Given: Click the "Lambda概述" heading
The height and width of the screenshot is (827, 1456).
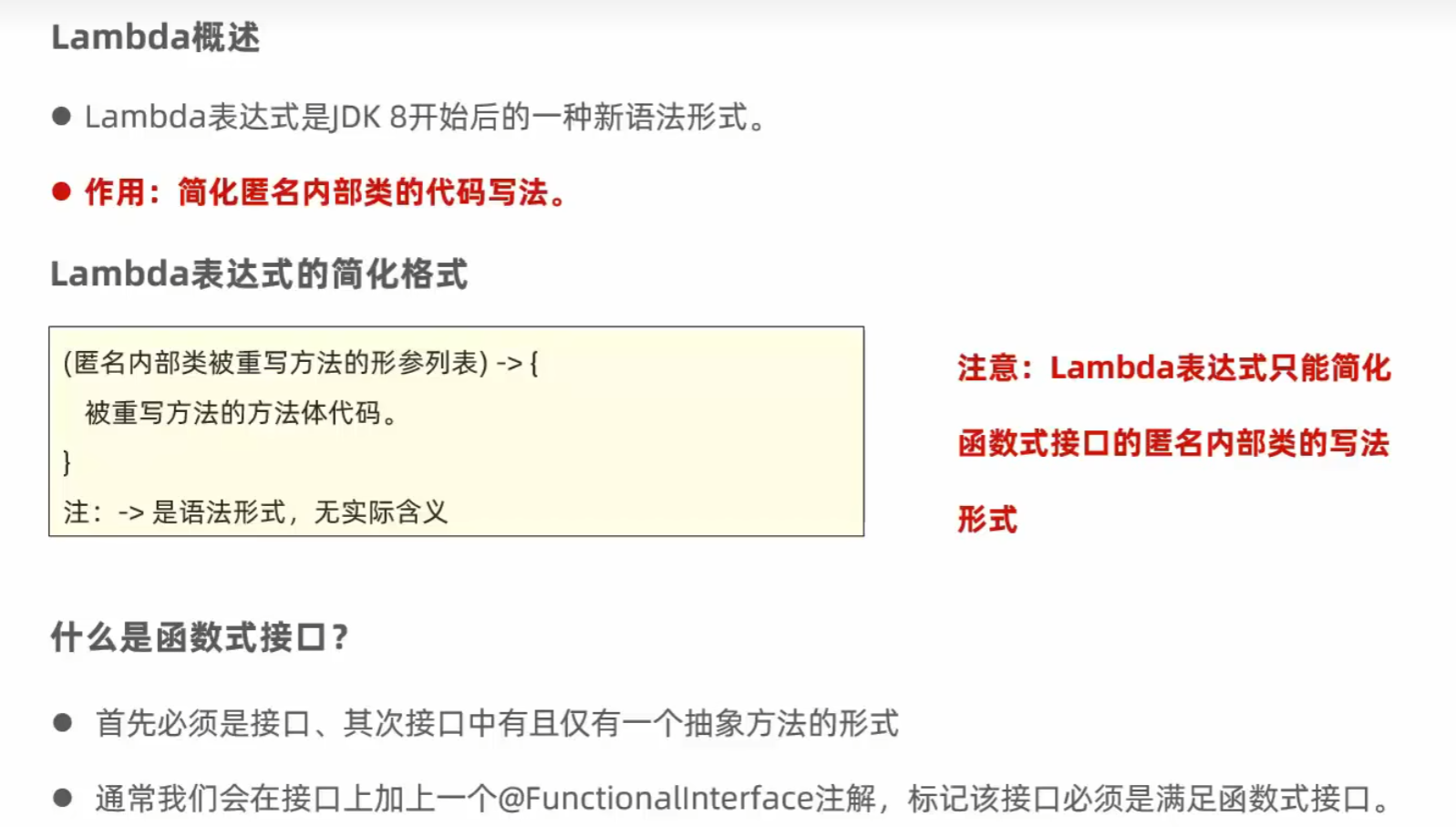Looking at the screenshot, I should (155, 37).
